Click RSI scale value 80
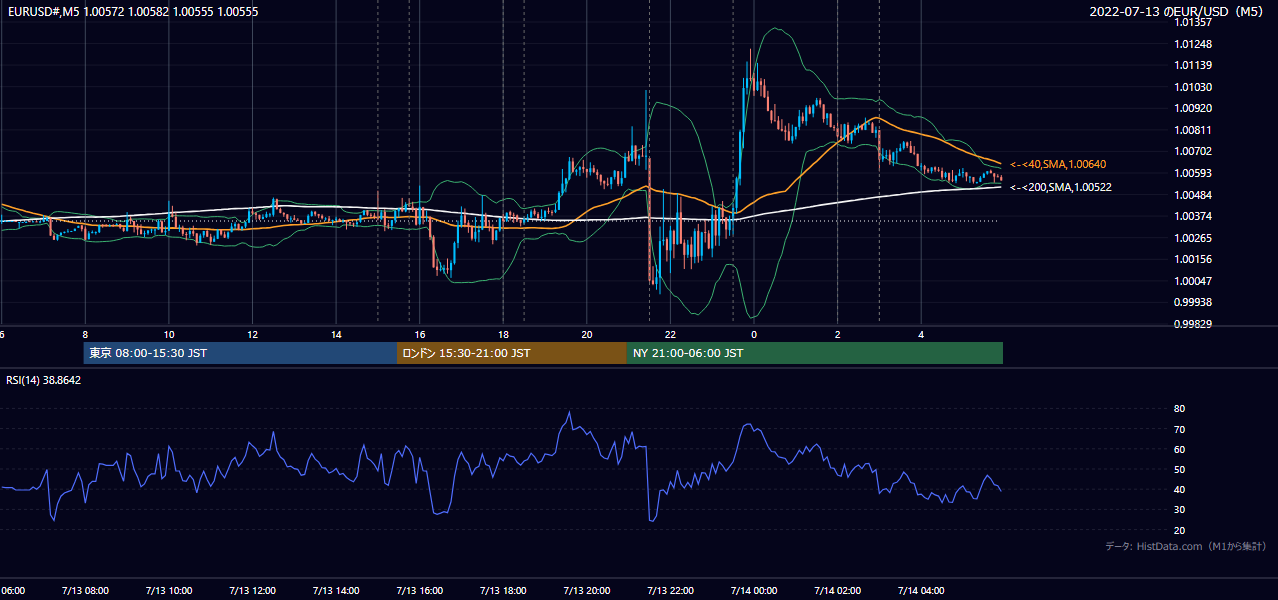The image size is (1278, 600). click(x=1179, y=409)
